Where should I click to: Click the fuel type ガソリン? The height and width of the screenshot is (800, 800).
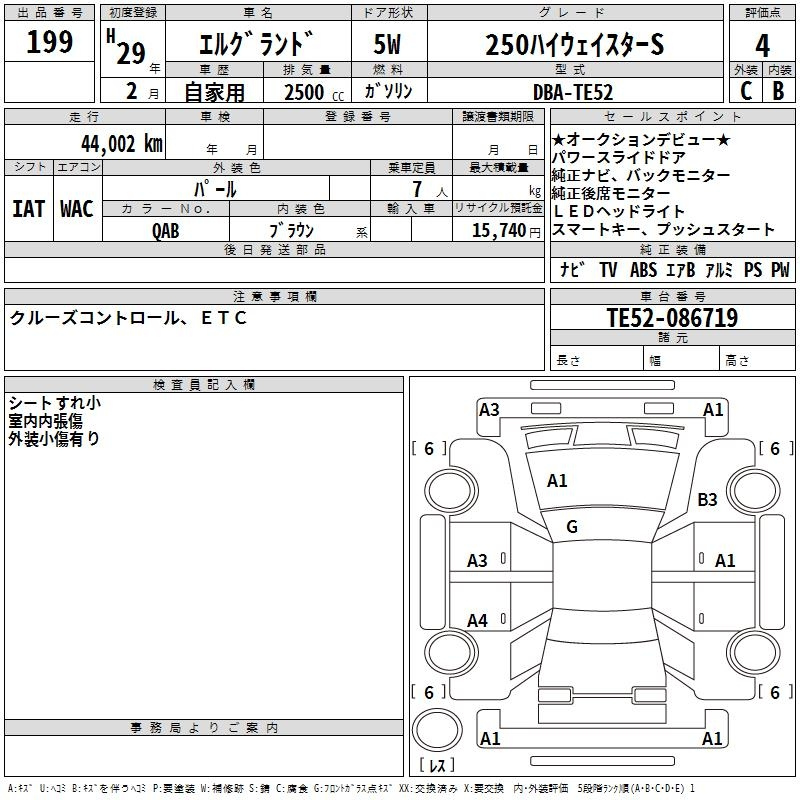tap(388, 91)
